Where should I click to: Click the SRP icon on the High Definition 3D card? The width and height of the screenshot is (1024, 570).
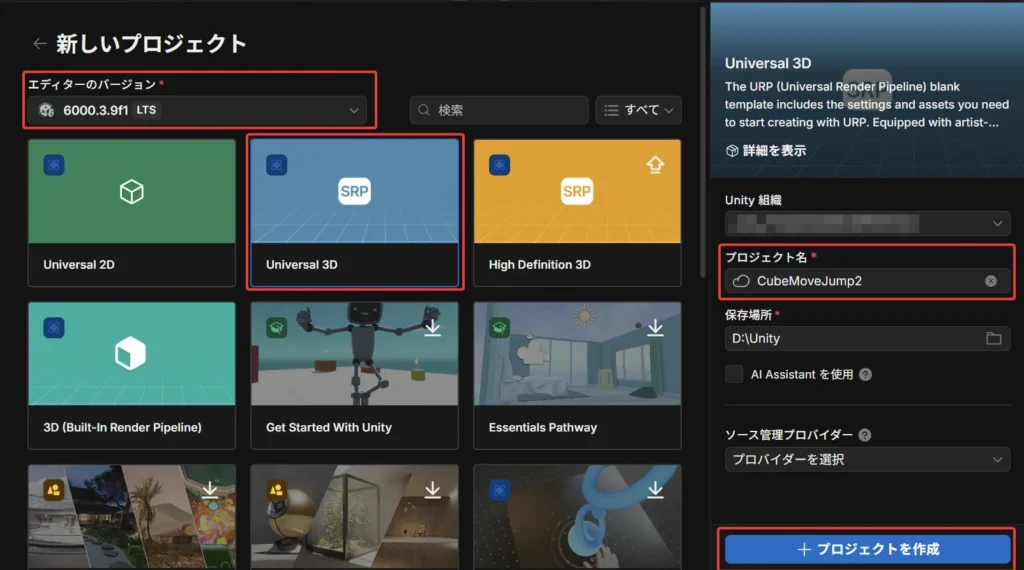(x=577, y=191)
